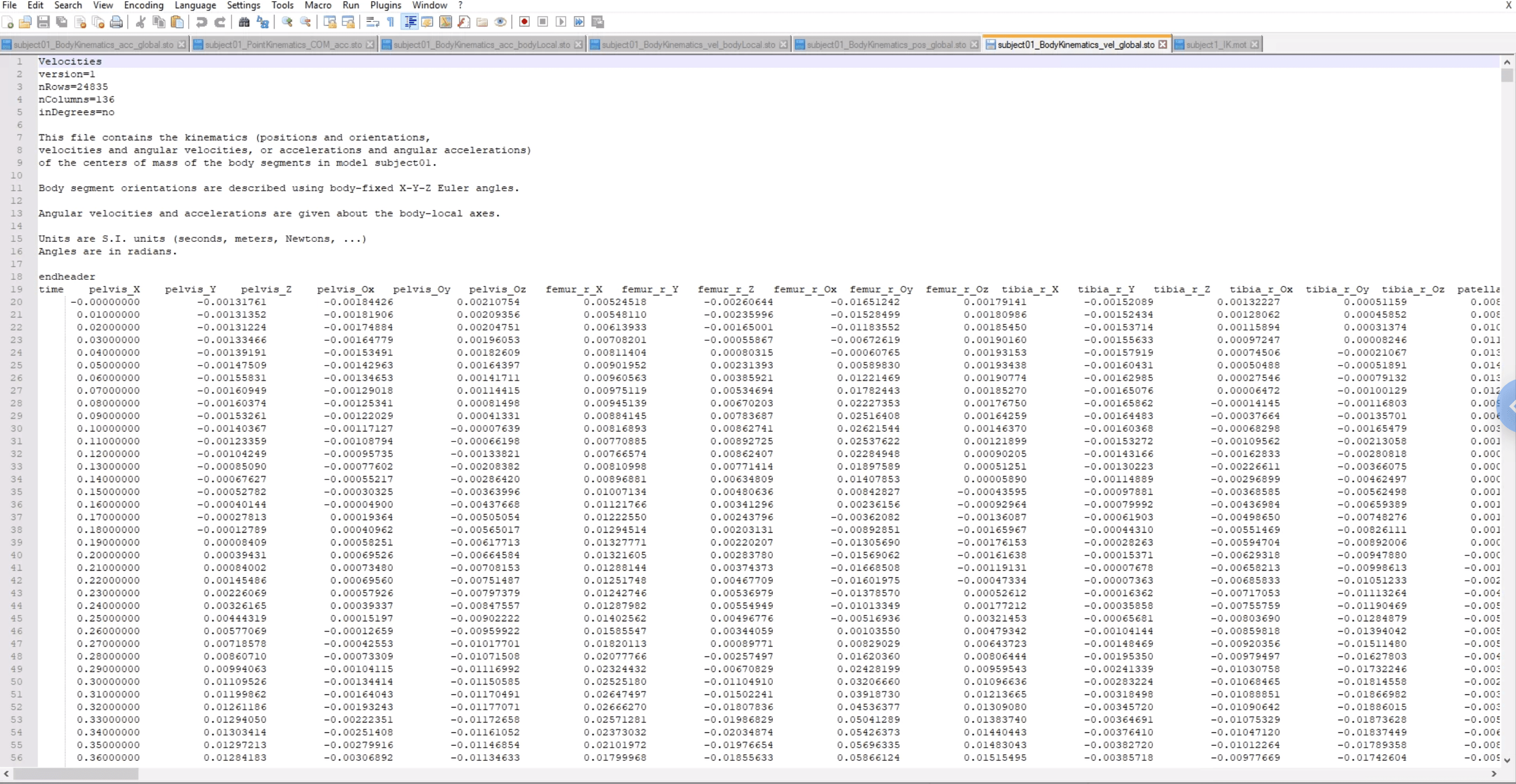Print the current file
Viewport: 1516px width, 784px height.
(x=117, y=23)
